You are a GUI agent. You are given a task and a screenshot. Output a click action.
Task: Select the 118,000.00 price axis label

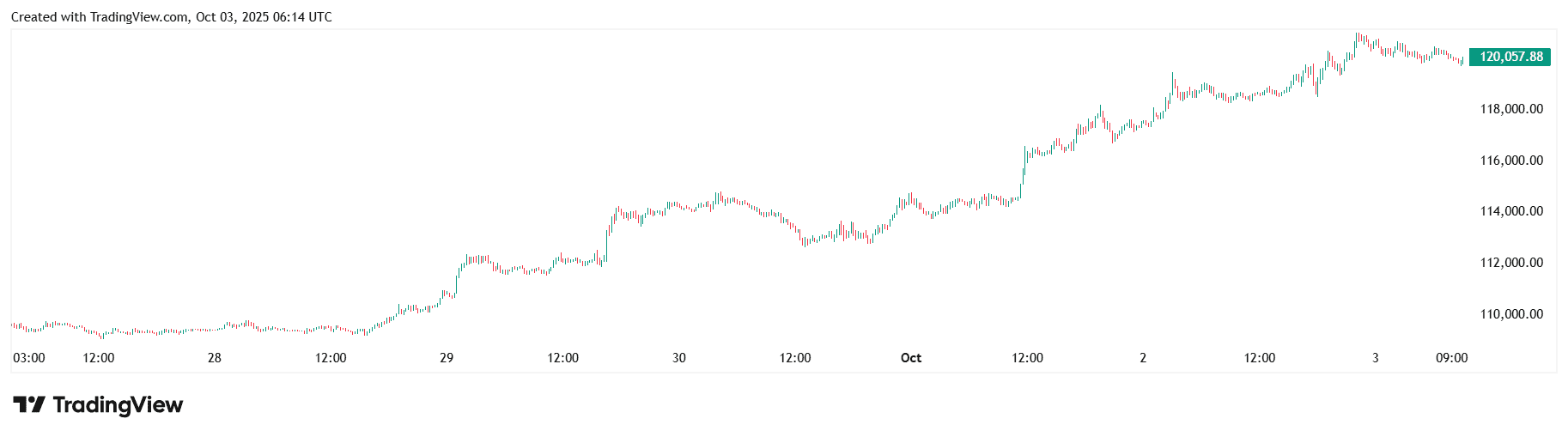1510,109
